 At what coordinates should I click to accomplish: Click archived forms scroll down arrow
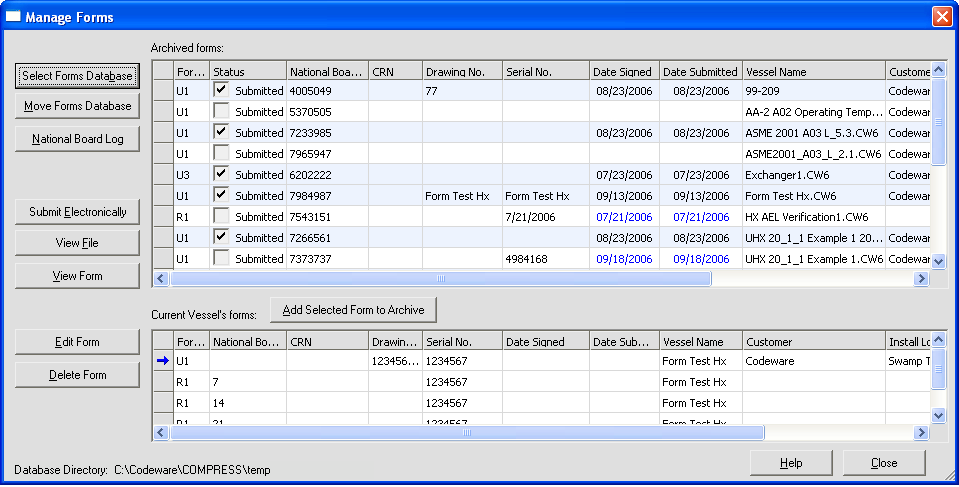click(938, 261)
